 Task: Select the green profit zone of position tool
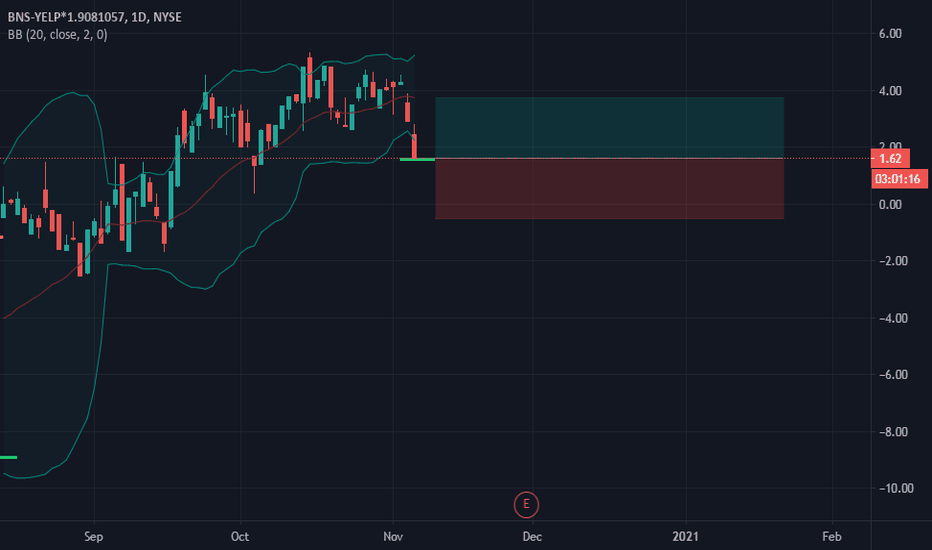[x=609, y=128]
